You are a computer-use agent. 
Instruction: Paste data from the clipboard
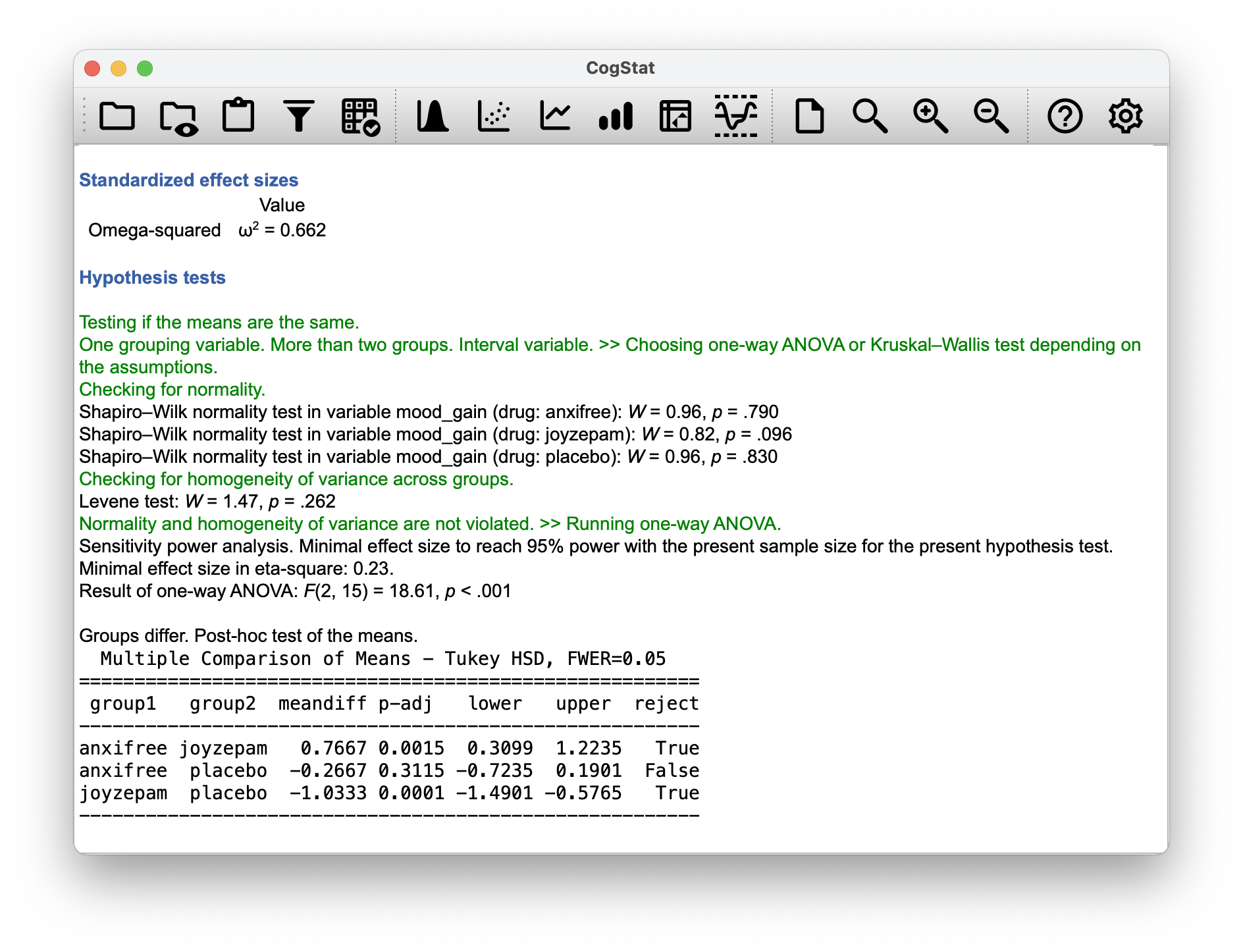tap(239, 116)
